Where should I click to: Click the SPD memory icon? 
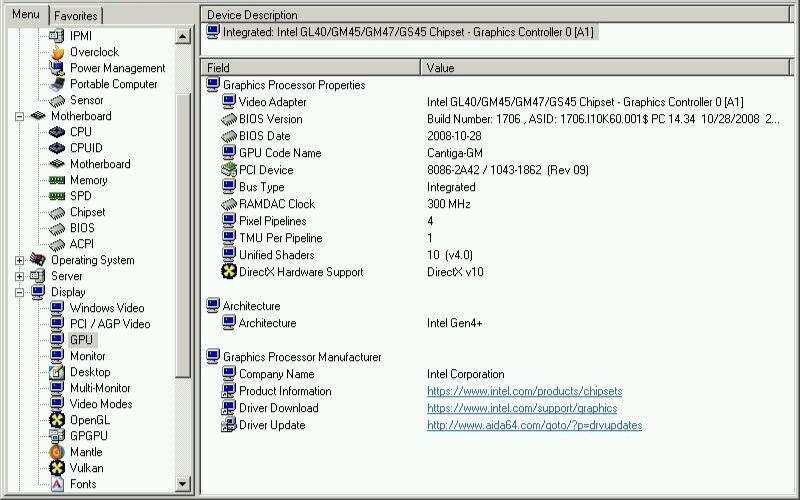coord(57,196)
